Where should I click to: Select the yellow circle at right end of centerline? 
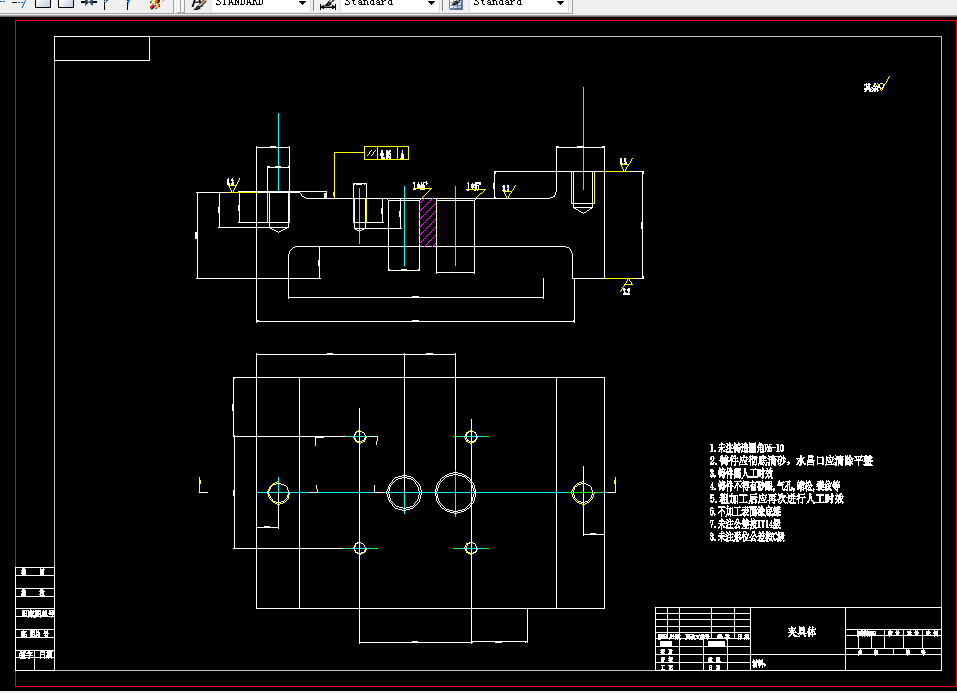[x=582, y=493]
